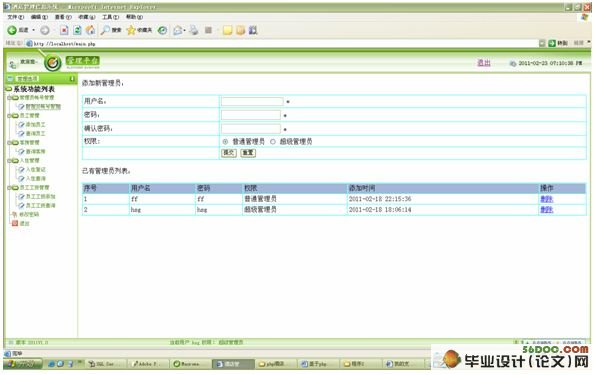Click the Stop loading icon

[64, 30]
